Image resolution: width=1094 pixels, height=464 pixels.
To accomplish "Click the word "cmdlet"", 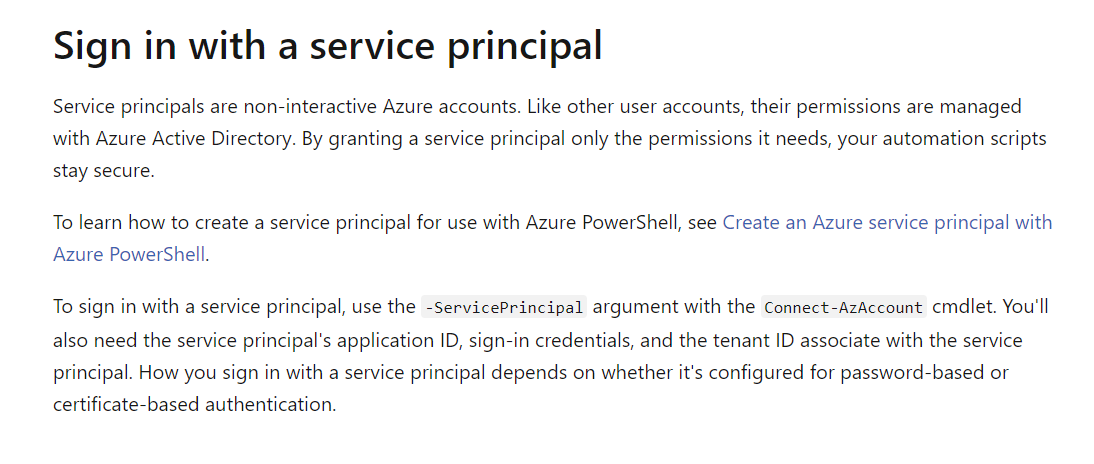I will tap(964, 306).
